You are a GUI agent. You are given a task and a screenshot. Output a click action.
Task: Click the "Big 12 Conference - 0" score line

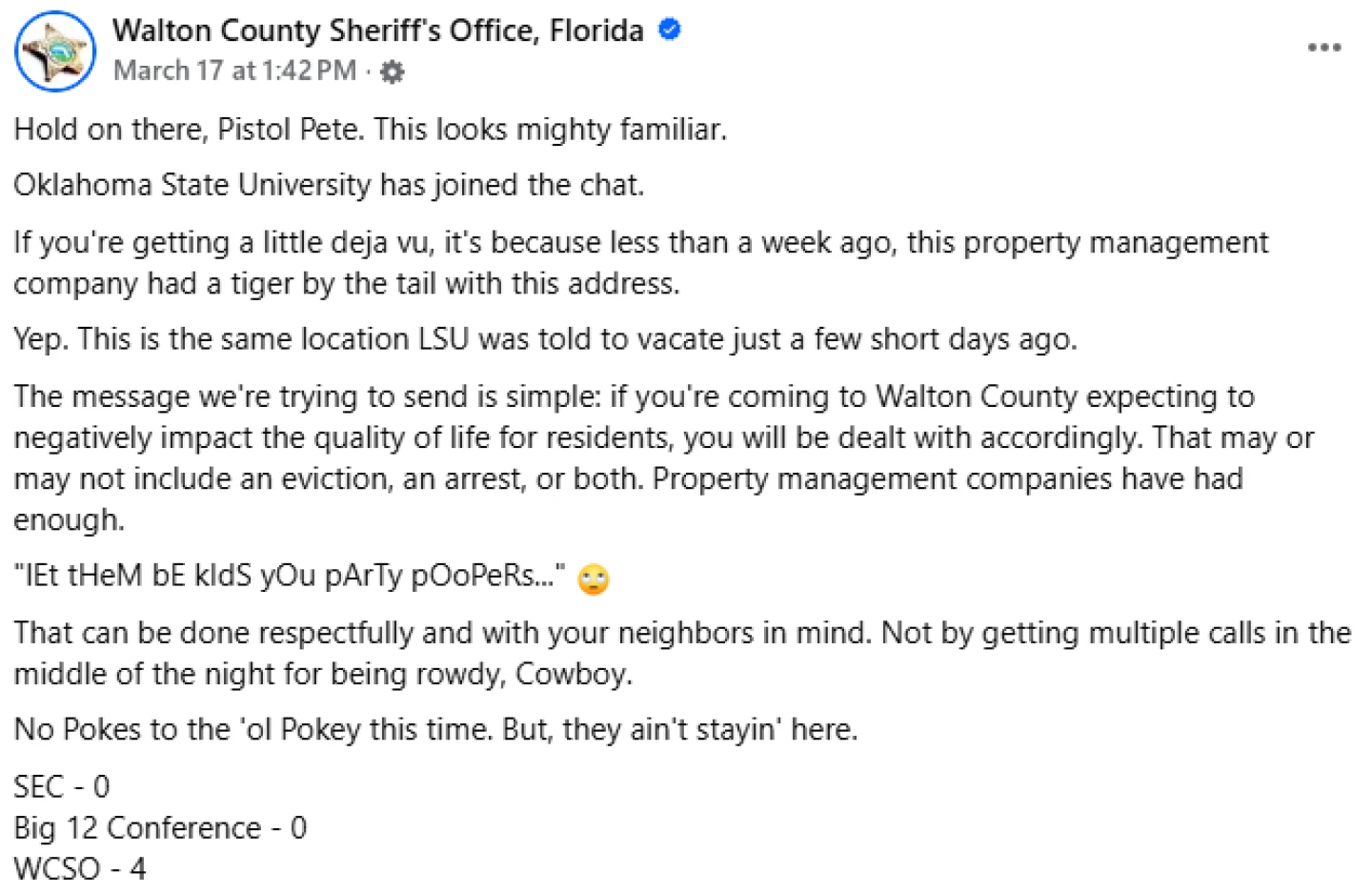[x=160, y=828]
